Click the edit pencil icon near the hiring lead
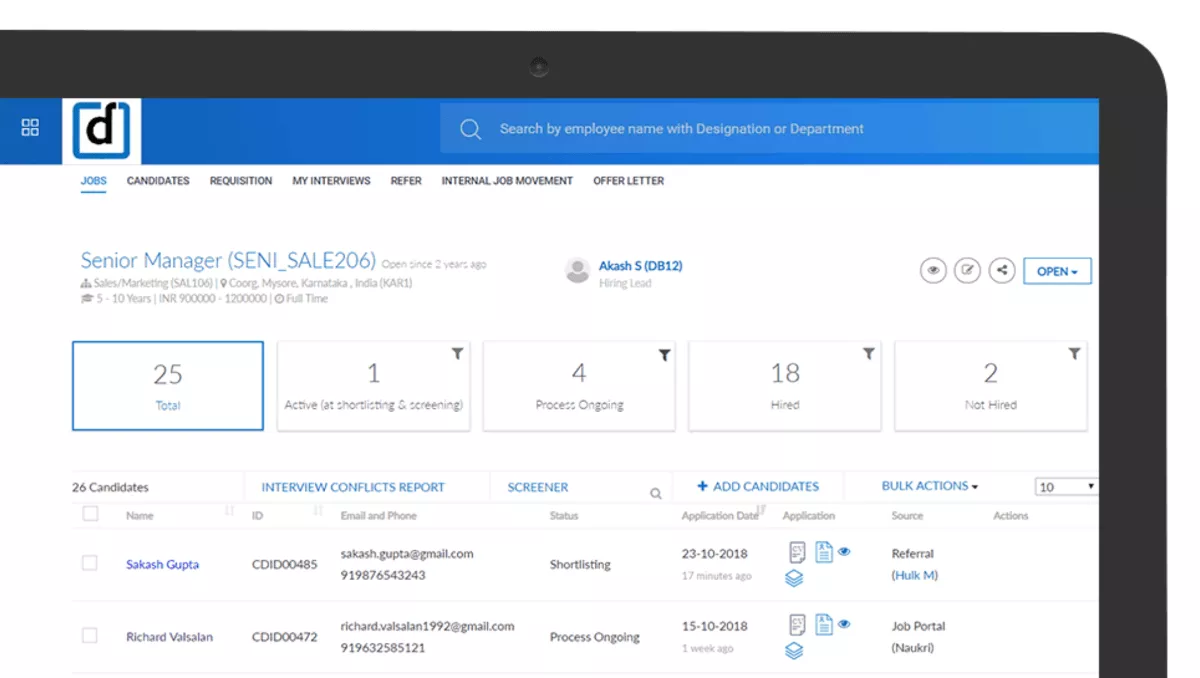The width and height of the screenshot is (1200, 678). (x=967, y=270)
